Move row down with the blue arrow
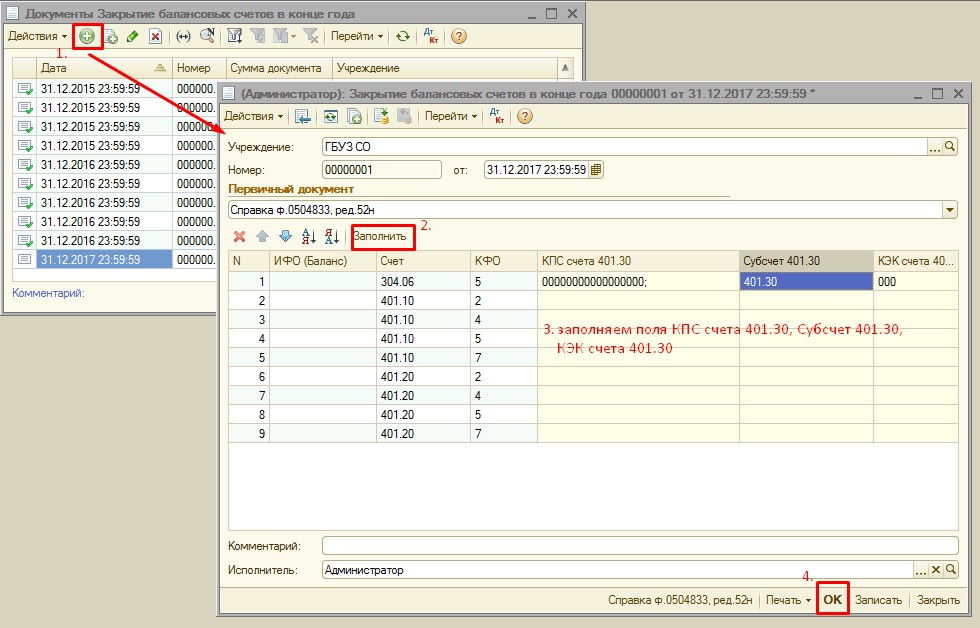Screen dimensions: 980x628 tap(284, 237)
